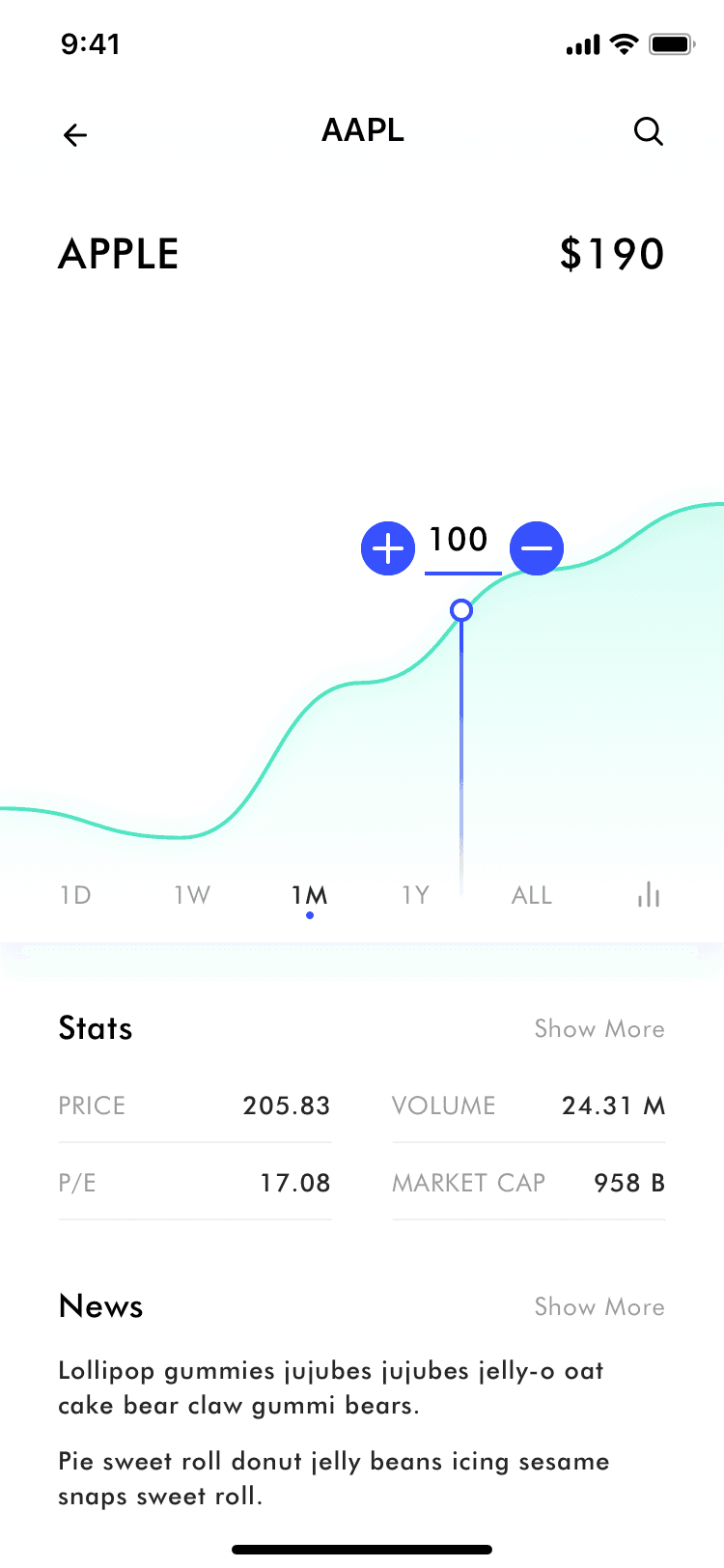Tap the battery icon in status bar
This screenshot has height=1568, width=724.
click(672, 44)
